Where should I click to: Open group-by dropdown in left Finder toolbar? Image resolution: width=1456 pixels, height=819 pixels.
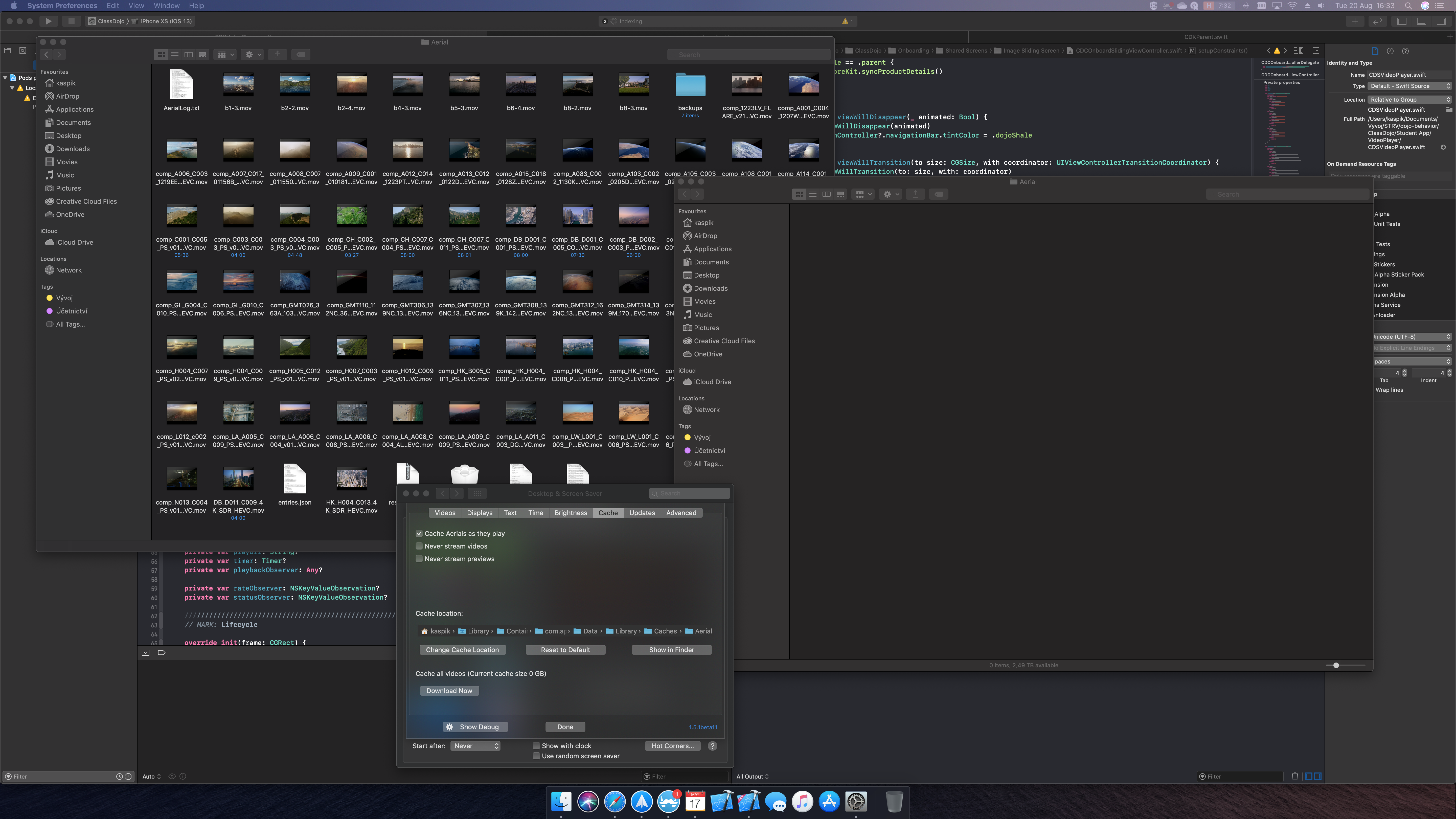[x=226, y=55]
